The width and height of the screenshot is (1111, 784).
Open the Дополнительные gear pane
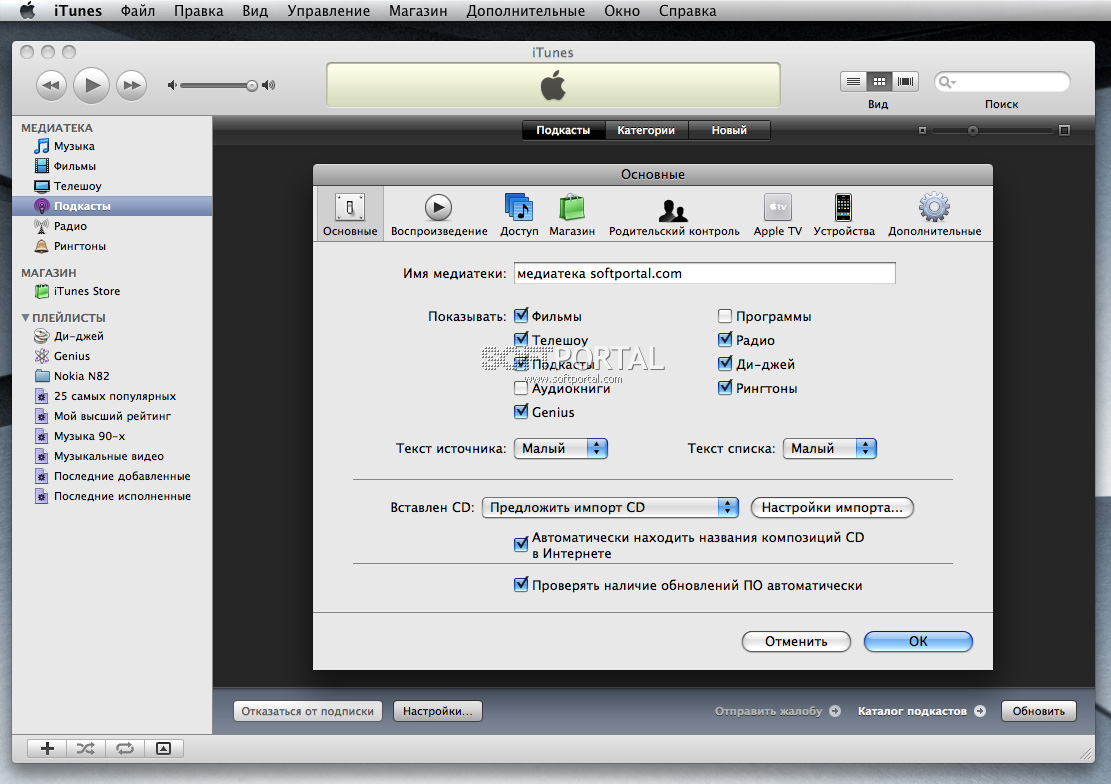[935, 215]
